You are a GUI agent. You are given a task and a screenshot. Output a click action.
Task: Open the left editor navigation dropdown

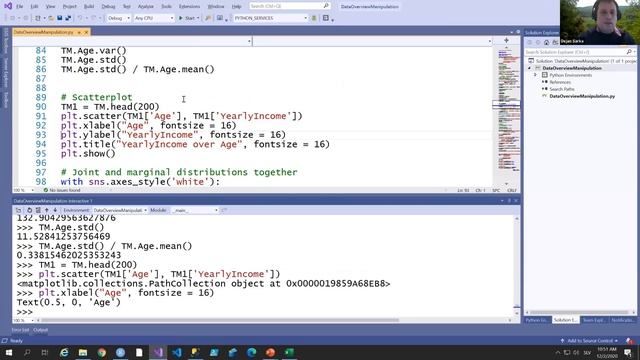[x=132, y=41]
